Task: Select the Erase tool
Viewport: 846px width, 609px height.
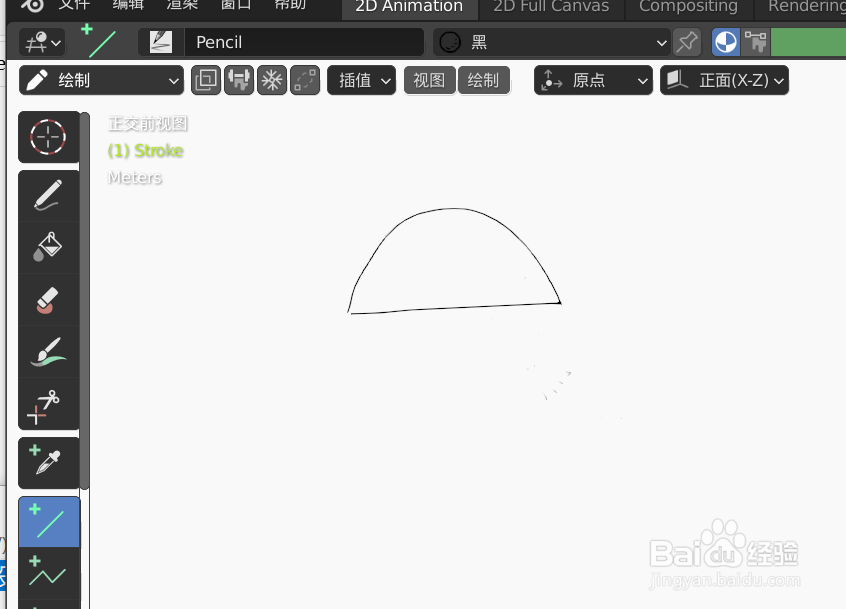Action: (x=48, y=300)
